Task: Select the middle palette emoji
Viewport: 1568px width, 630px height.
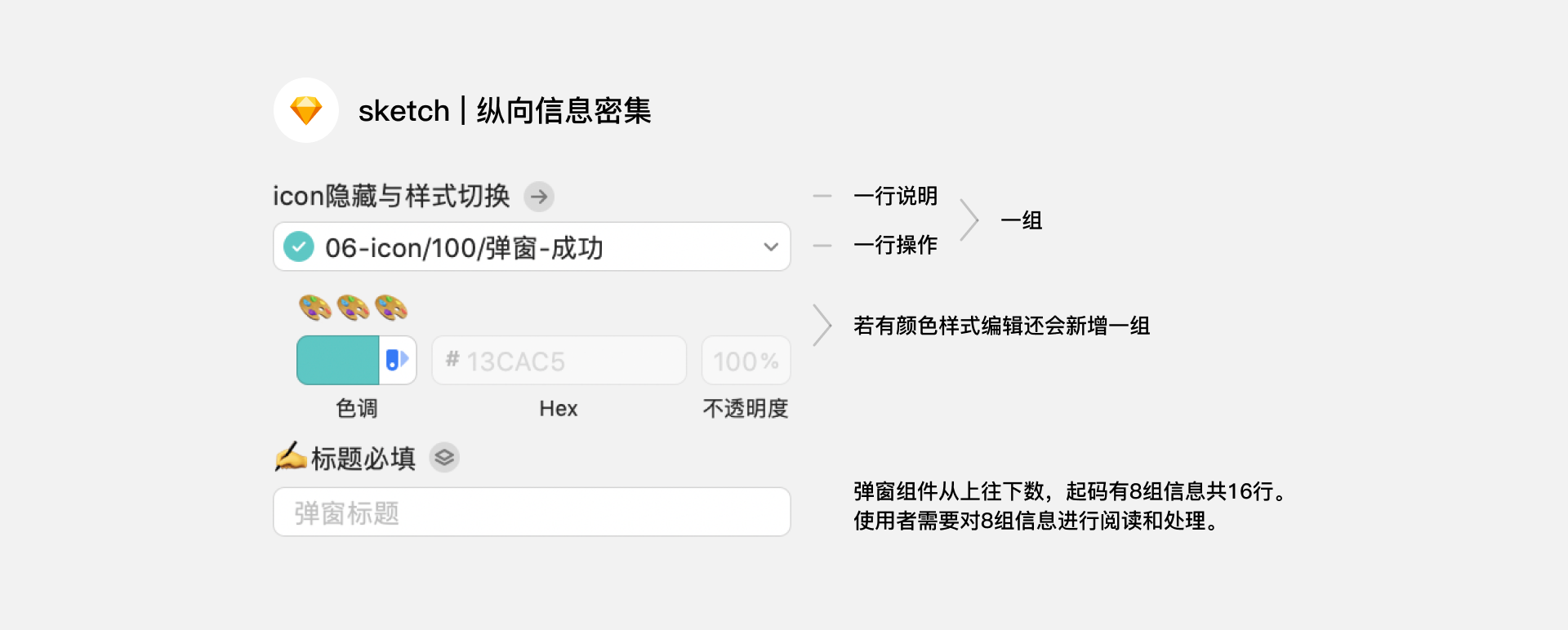Action: [353, 308]
